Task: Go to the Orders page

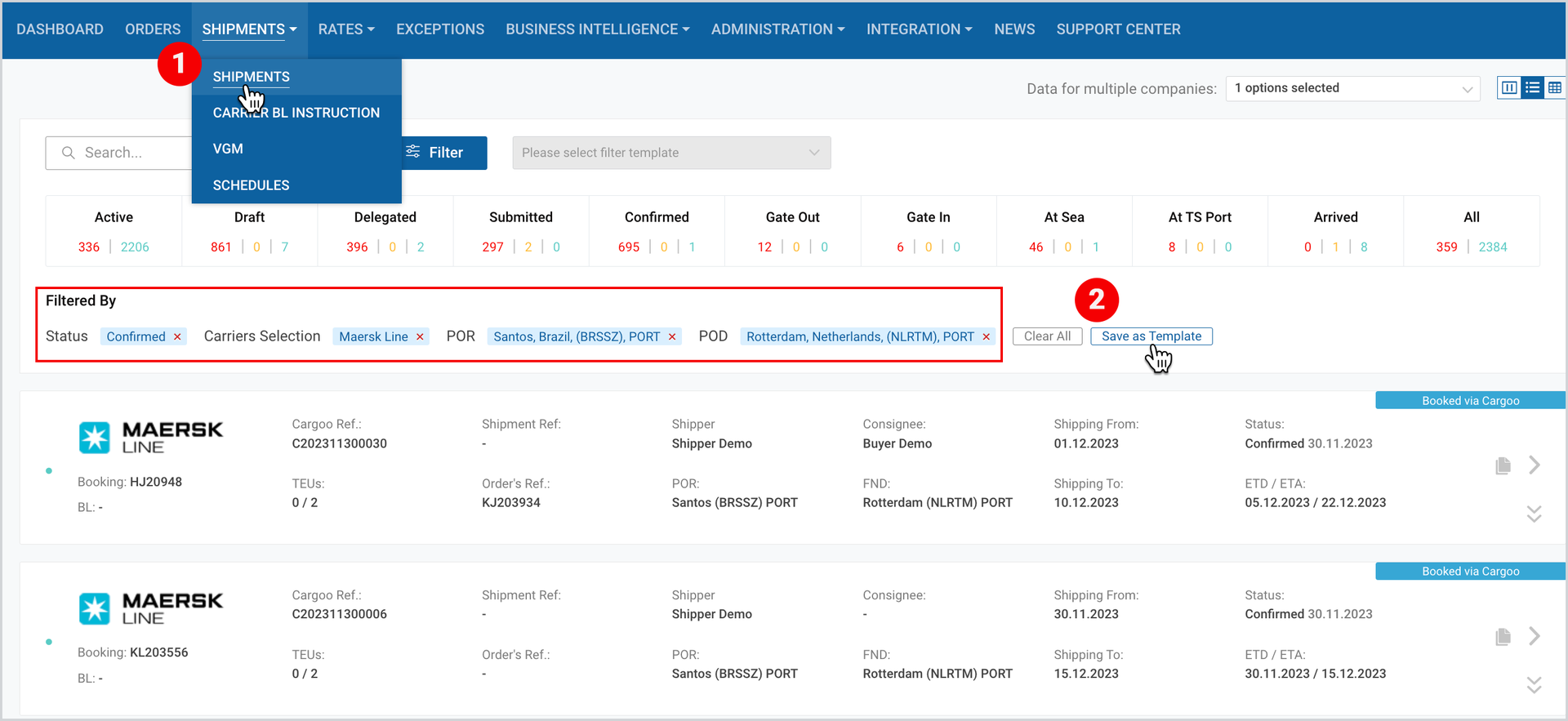Action: point(153,29)
